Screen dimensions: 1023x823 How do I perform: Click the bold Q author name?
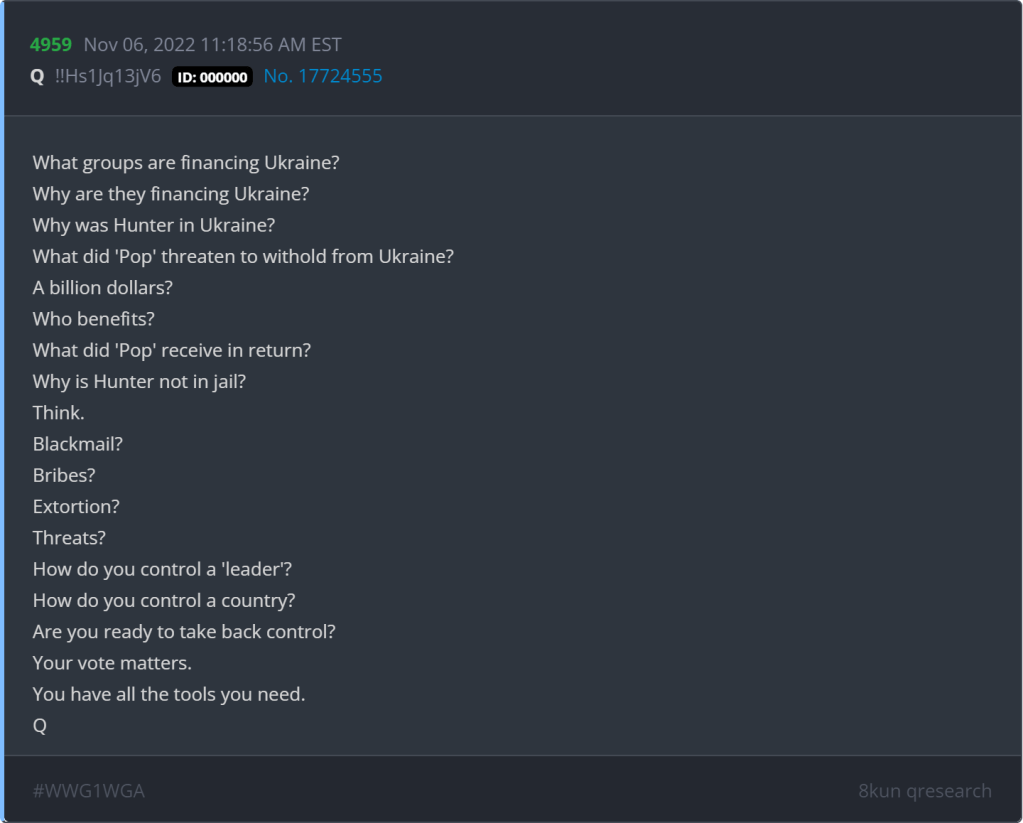37,76
